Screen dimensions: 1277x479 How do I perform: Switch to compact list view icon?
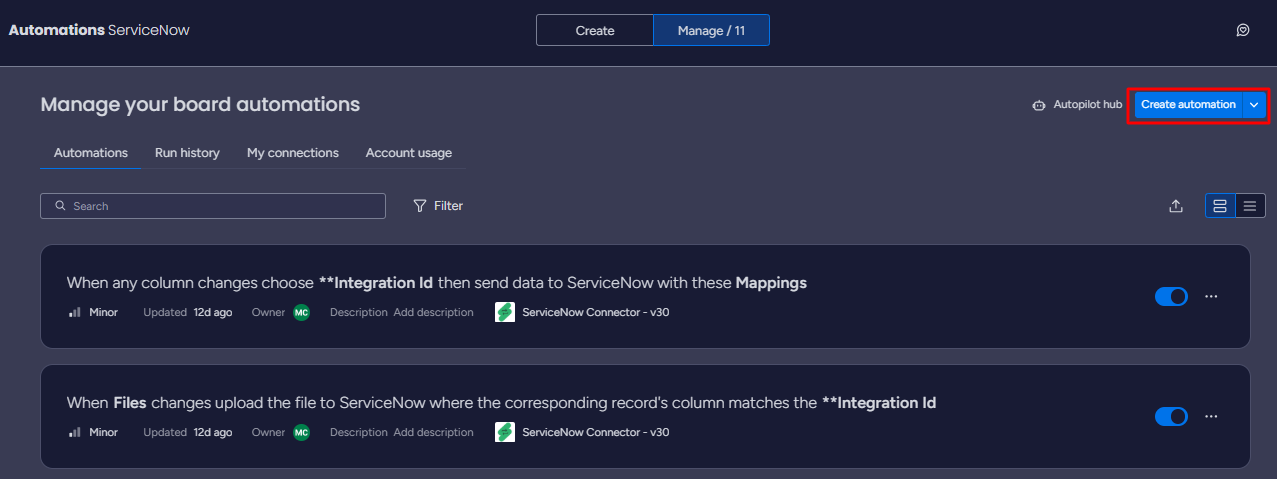click(x=1249, y=206)
